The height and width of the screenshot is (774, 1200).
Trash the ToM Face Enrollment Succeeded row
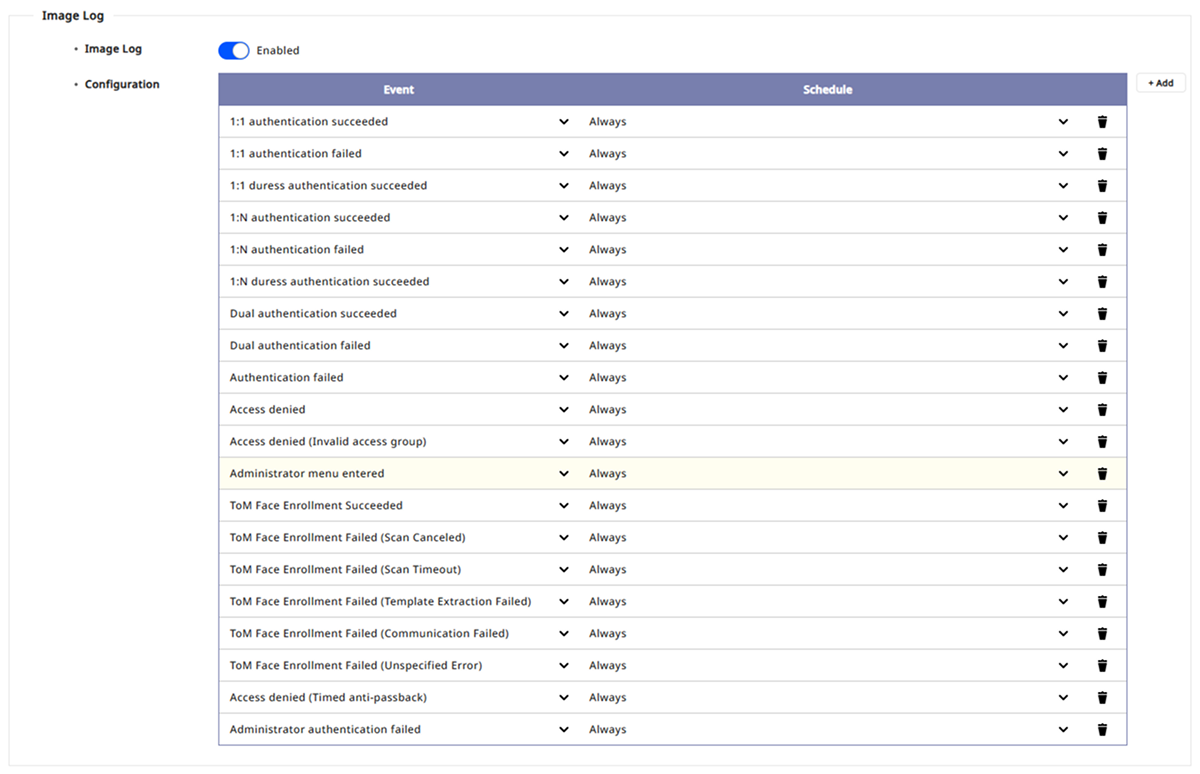1102,506
